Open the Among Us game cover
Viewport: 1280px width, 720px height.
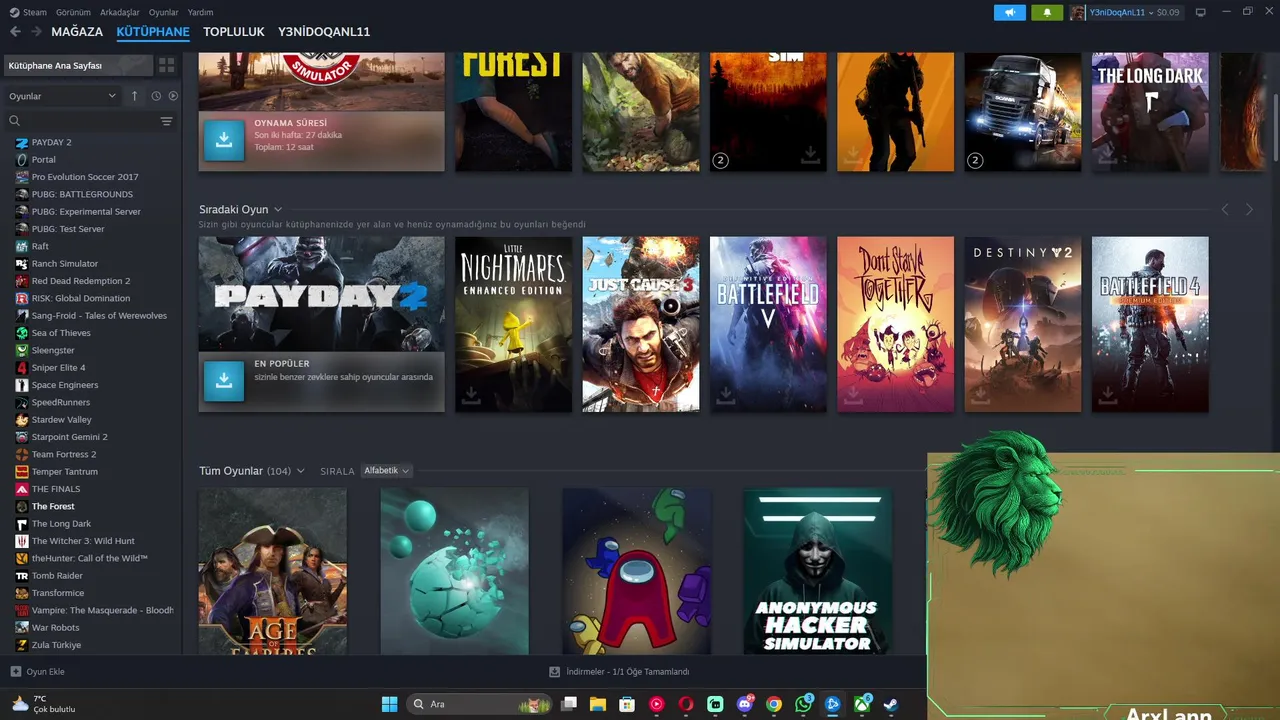[636, 571]
